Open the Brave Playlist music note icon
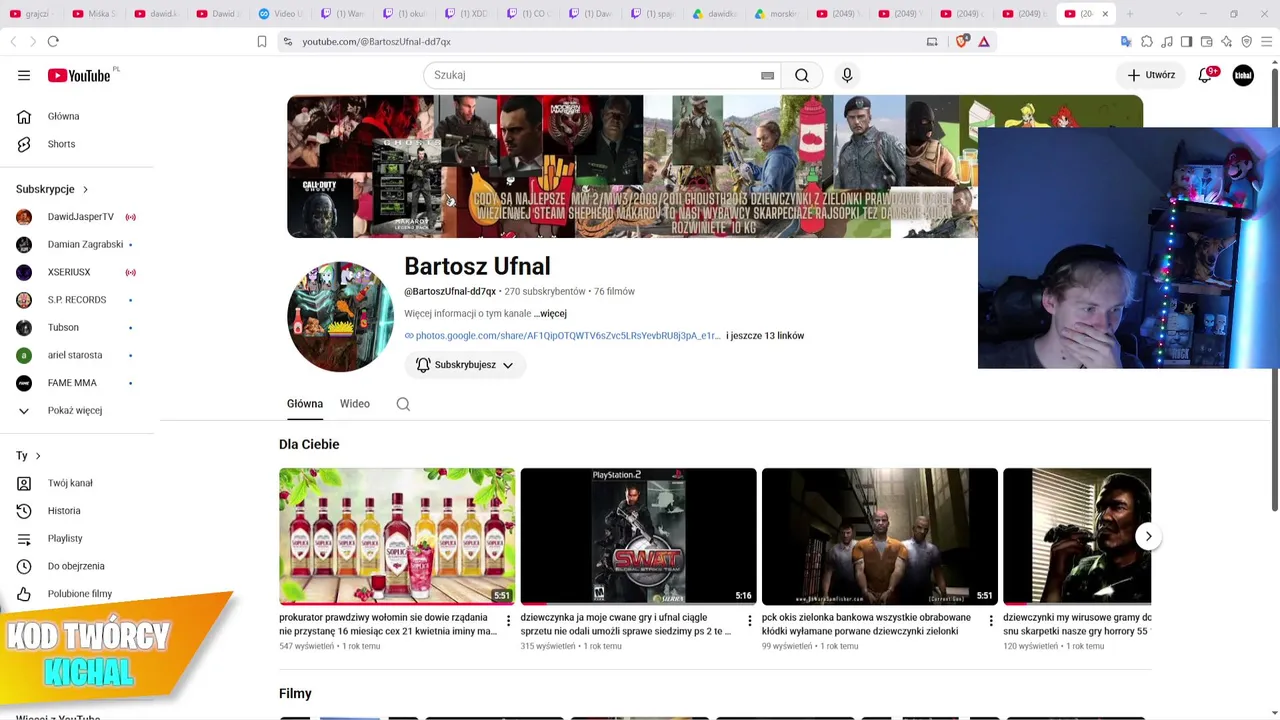 [x=1167, y=41]
